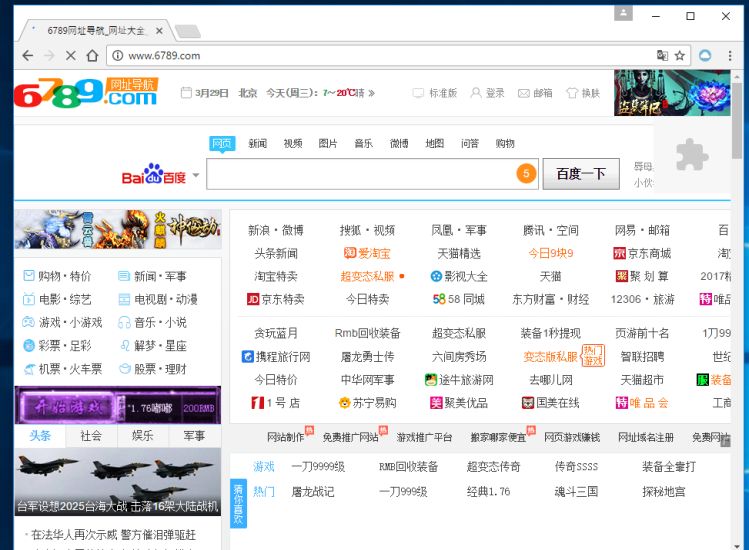Click the orange 5 badge in search box
The height and width of the screenshot is (550, 749).
[x=526, y=173]
